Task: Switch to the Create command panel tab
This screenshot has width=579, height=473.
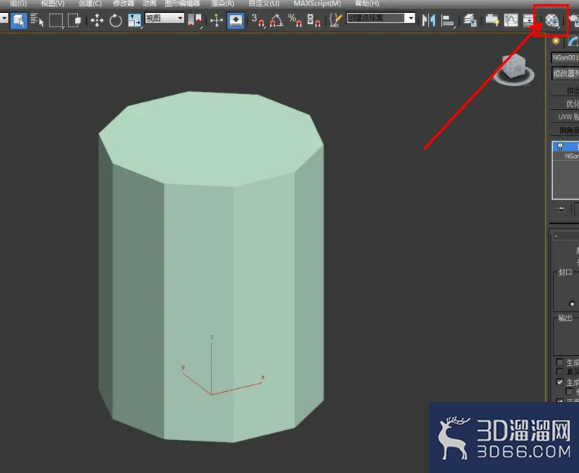Action: (x=556, y=41)
